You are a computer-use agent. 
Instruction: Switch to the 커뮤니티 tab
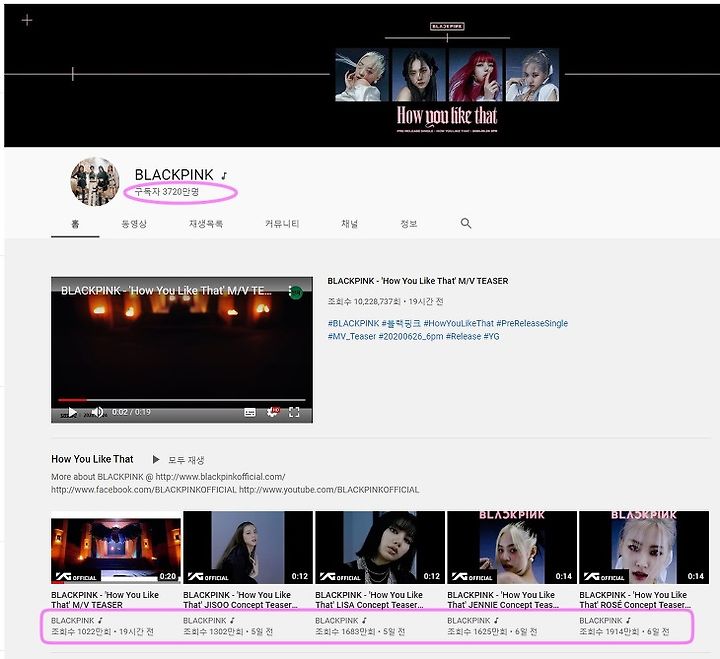click(282, 224)
